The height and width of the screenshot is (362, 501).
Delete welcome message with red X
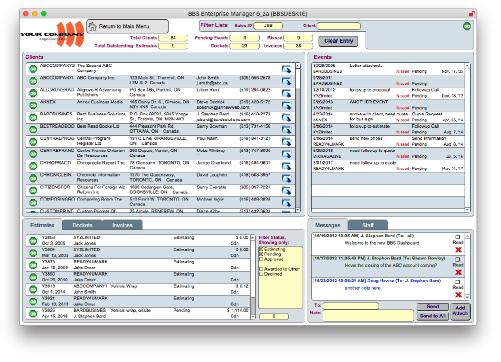click(458, 250)
